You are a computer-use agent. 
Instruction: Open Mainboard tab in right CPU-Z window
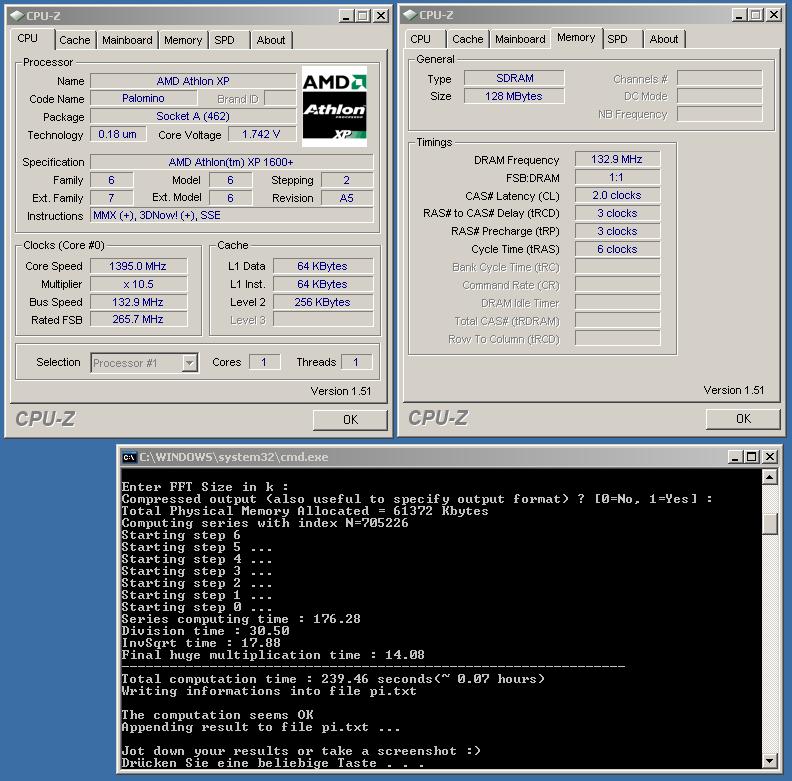[x=520, y=39]
